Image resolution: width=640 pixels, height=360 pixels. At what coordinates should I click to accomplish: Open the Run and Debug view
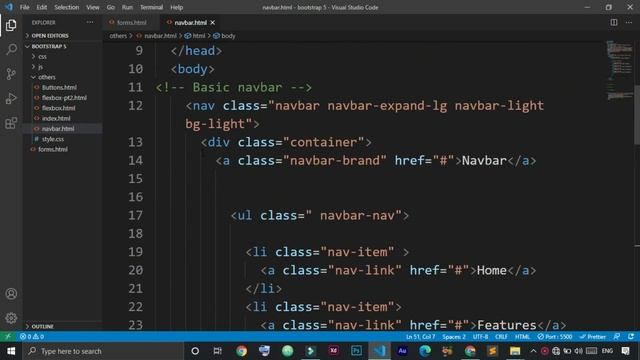(11, 98)
